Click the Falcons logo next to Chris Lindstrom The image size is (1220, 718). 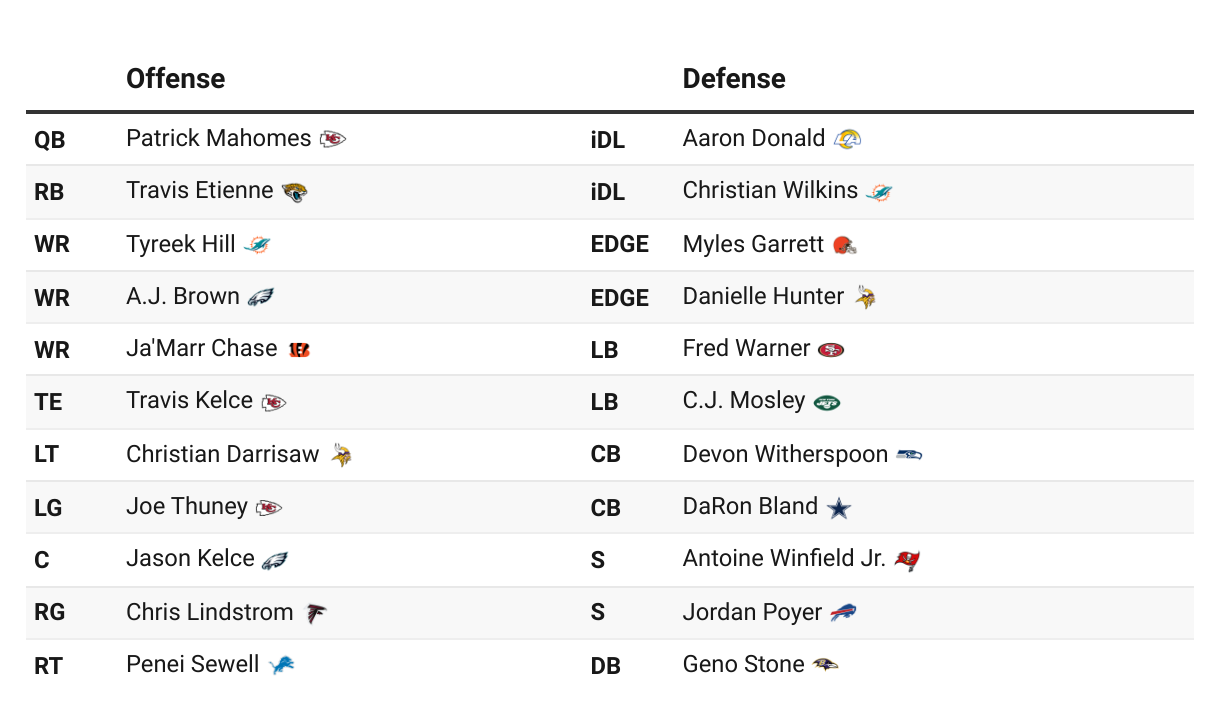coord(315,613)
